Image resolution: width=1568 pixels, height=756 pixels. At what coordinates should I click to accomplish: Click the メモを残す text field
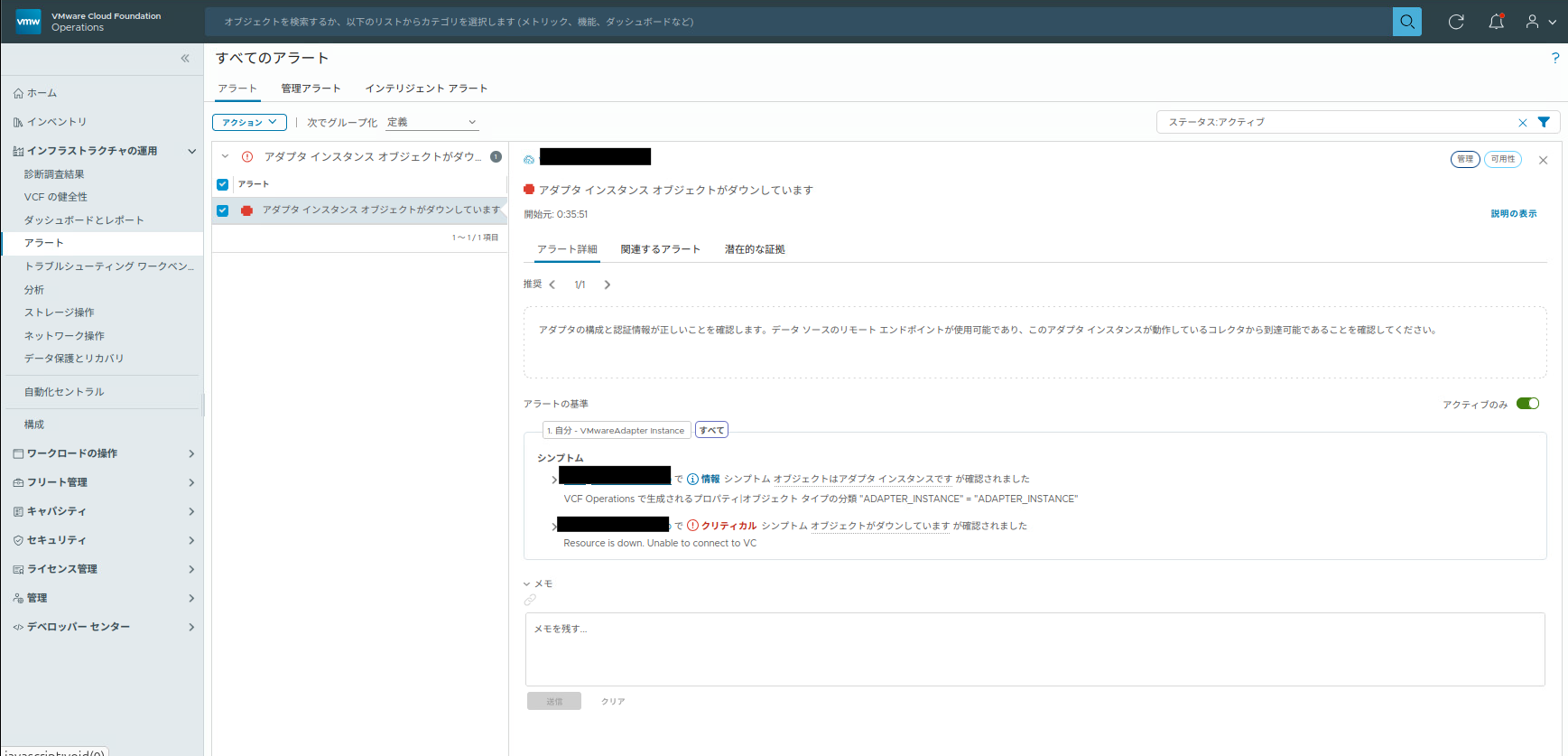coord(1035,649)
